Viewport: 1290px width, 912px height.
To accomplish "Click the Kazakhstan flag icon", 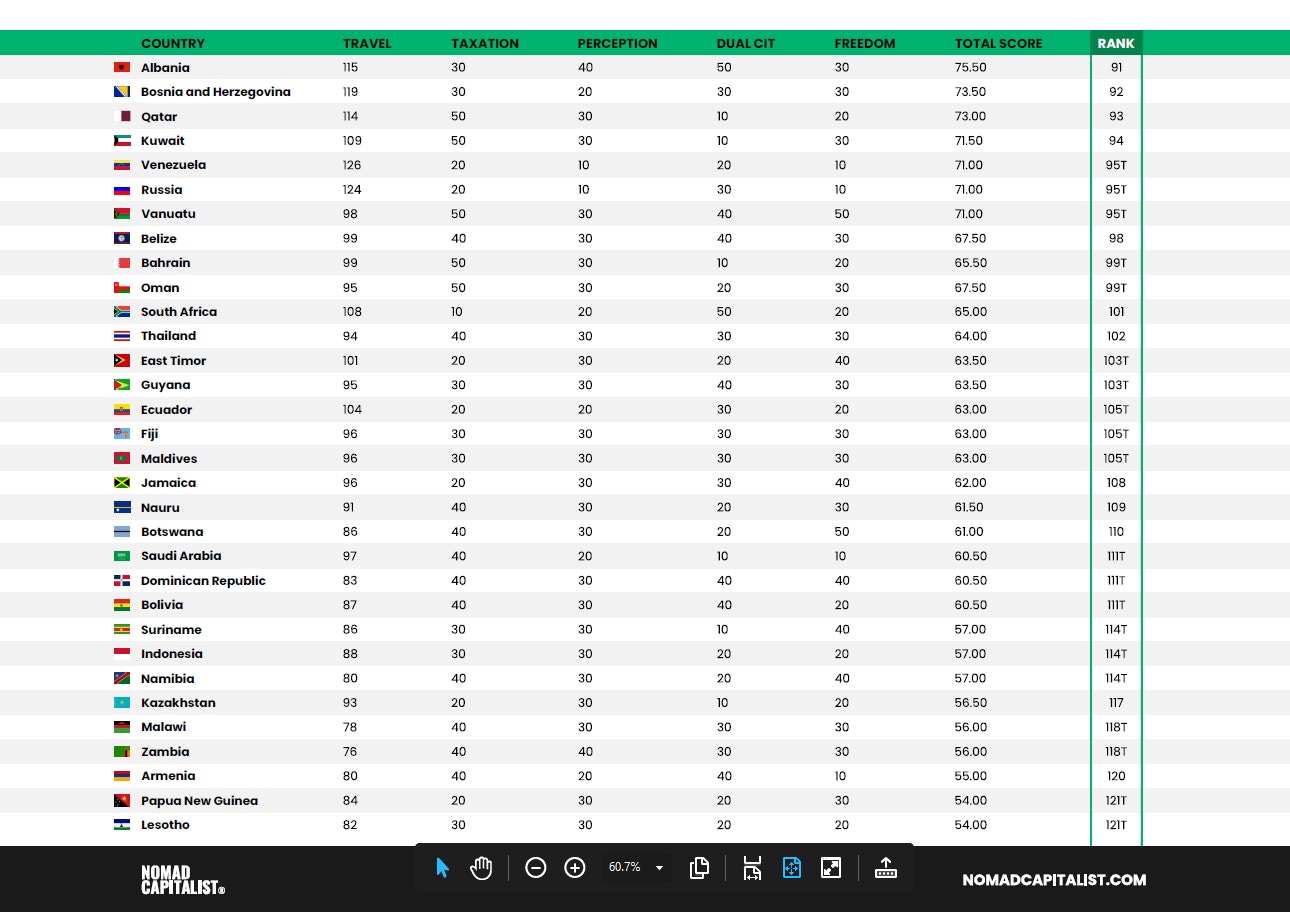I will [x=122, y=703].
